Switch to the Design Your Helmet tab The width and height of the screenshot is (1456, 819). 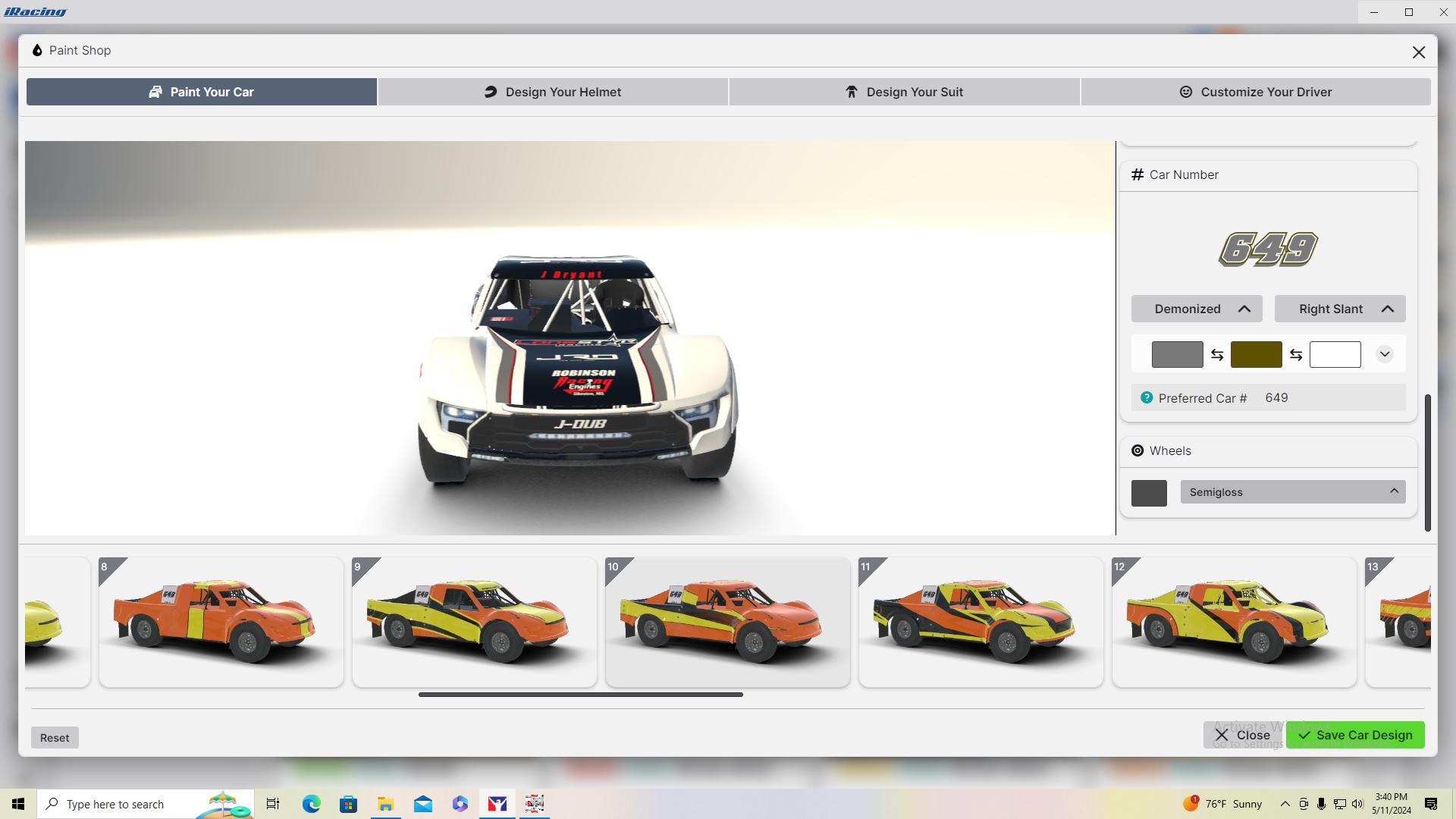point(552,92)
